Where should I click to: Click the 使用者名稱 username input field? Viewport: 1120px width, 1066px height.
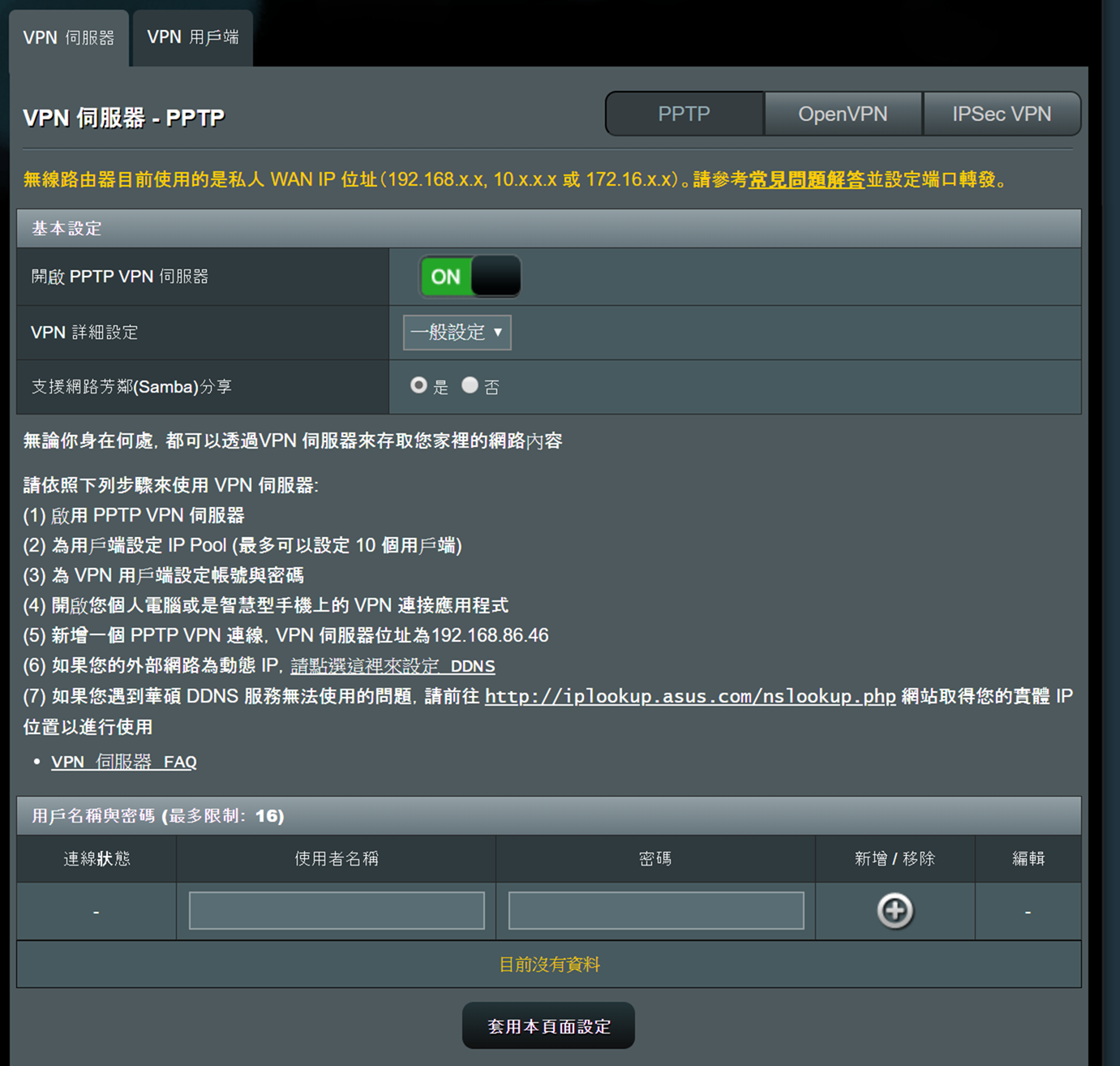(x=336, y=910)
